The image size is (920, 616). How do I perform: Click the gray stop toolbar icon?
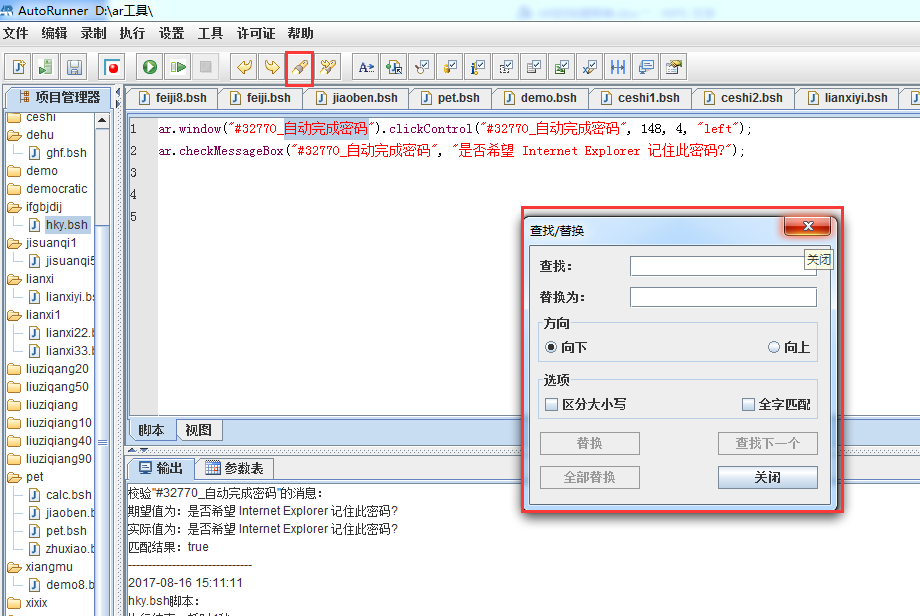coord(205,67)
